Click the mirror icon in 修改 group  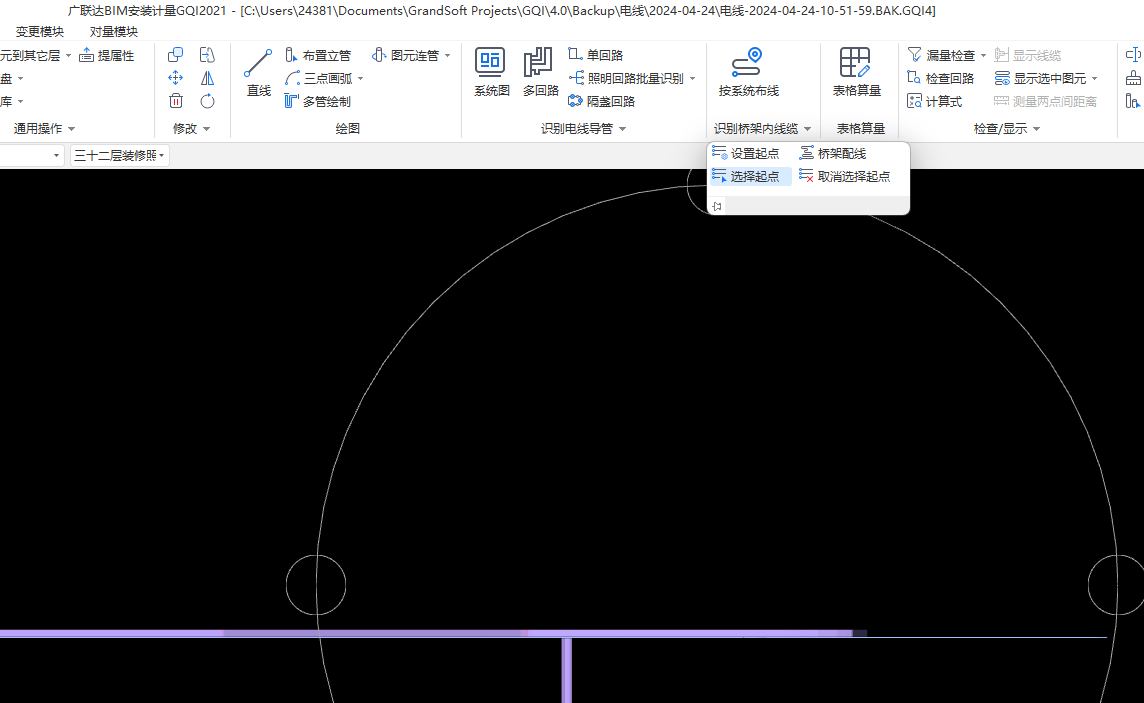coord(207,78)
